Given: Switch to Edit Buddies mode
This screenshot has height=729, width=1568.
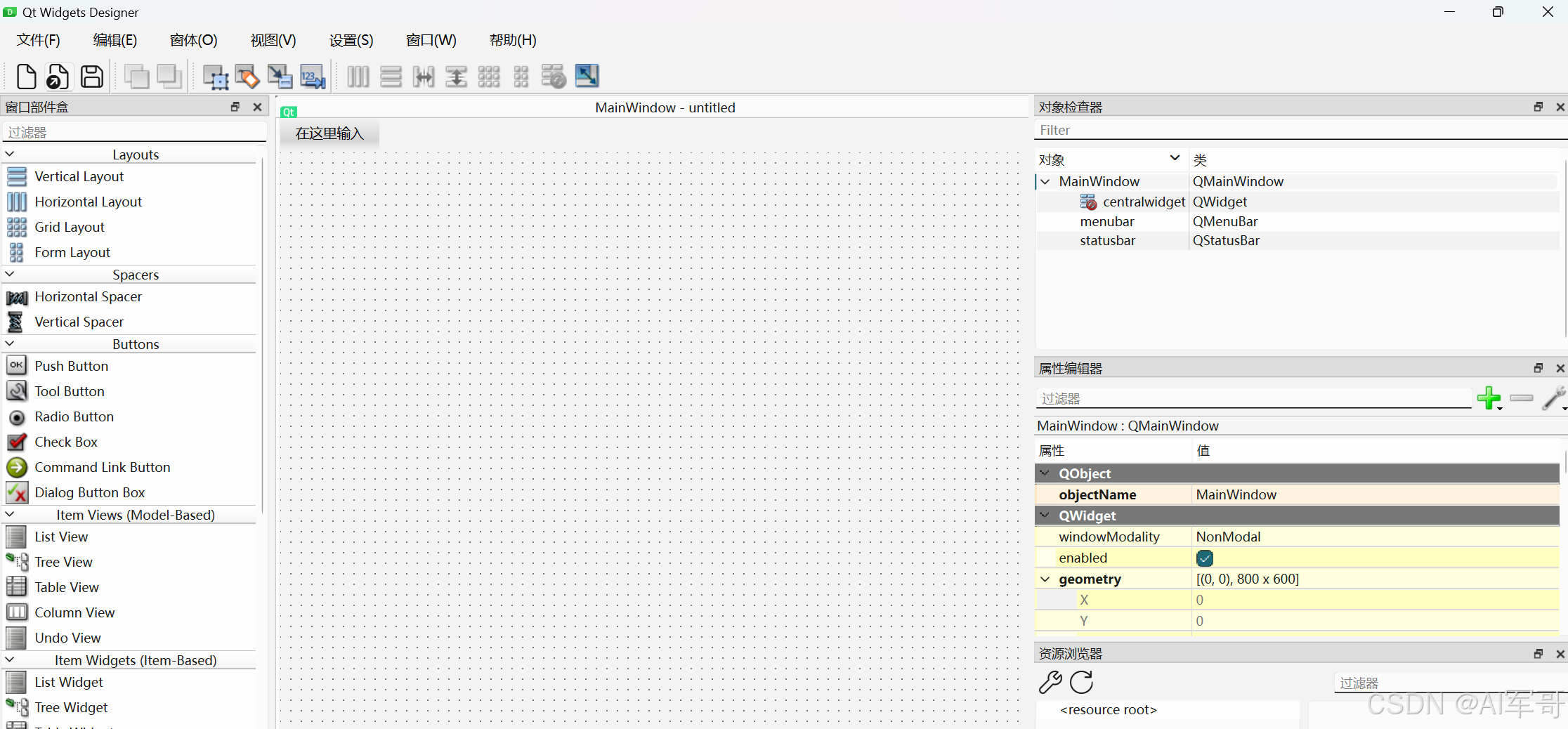Looking at the screenshot, I should click(280, 77).
